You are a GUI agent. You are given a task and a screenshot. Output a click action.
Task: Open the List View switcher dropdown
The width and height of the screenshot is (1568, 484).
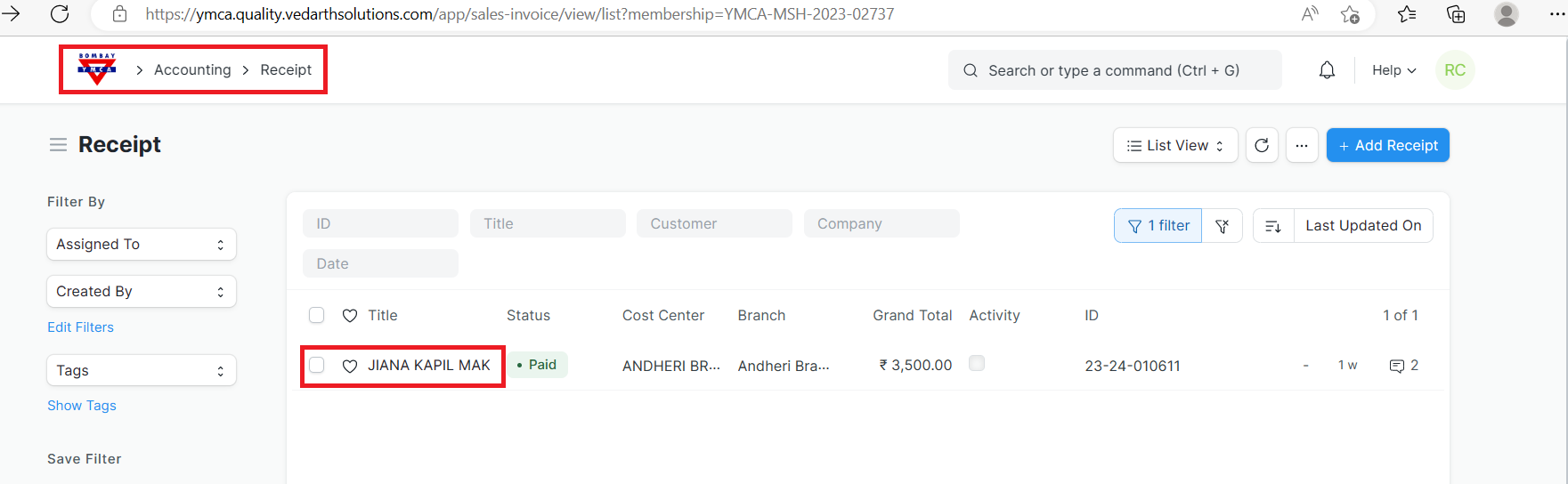coord(1175,145)
